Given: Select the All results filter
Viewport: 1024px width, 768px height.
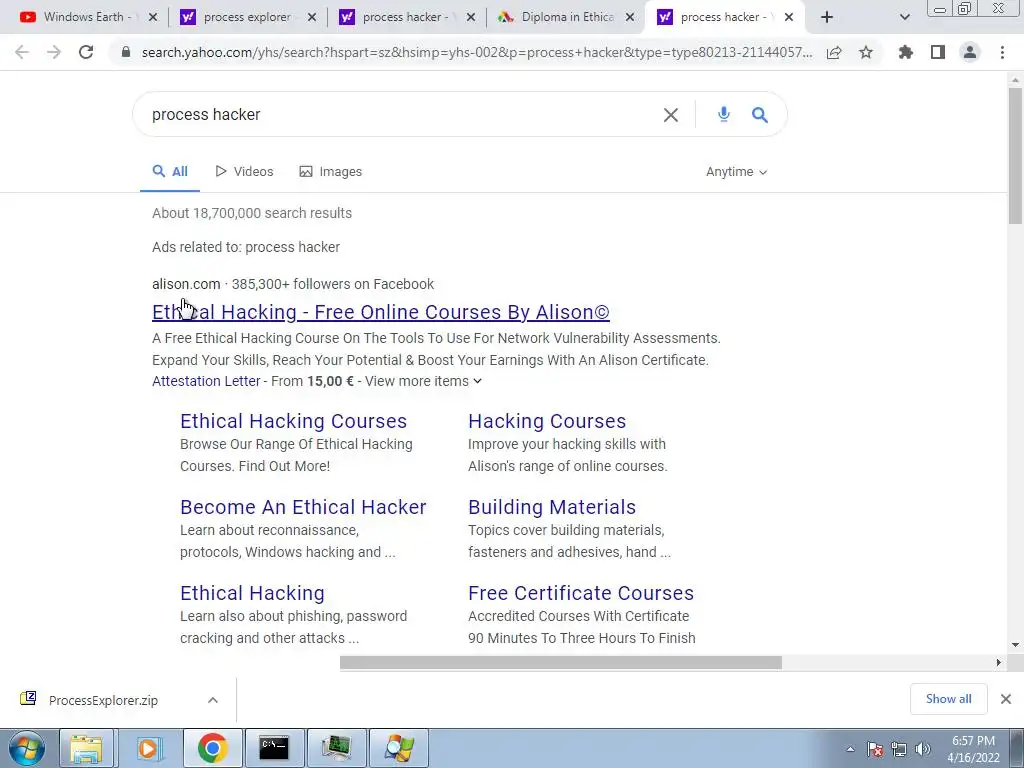Looking at the screenshot, I should 170,172.
